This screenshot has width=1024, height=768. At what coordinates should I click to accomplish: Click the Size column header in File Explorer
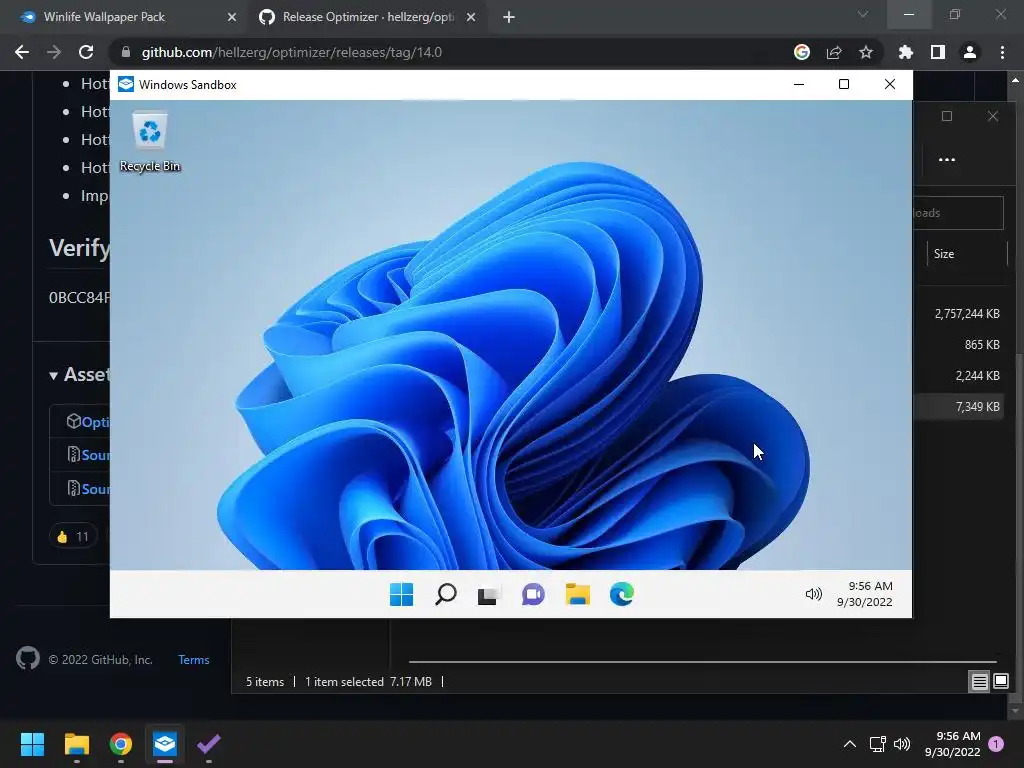967,254
